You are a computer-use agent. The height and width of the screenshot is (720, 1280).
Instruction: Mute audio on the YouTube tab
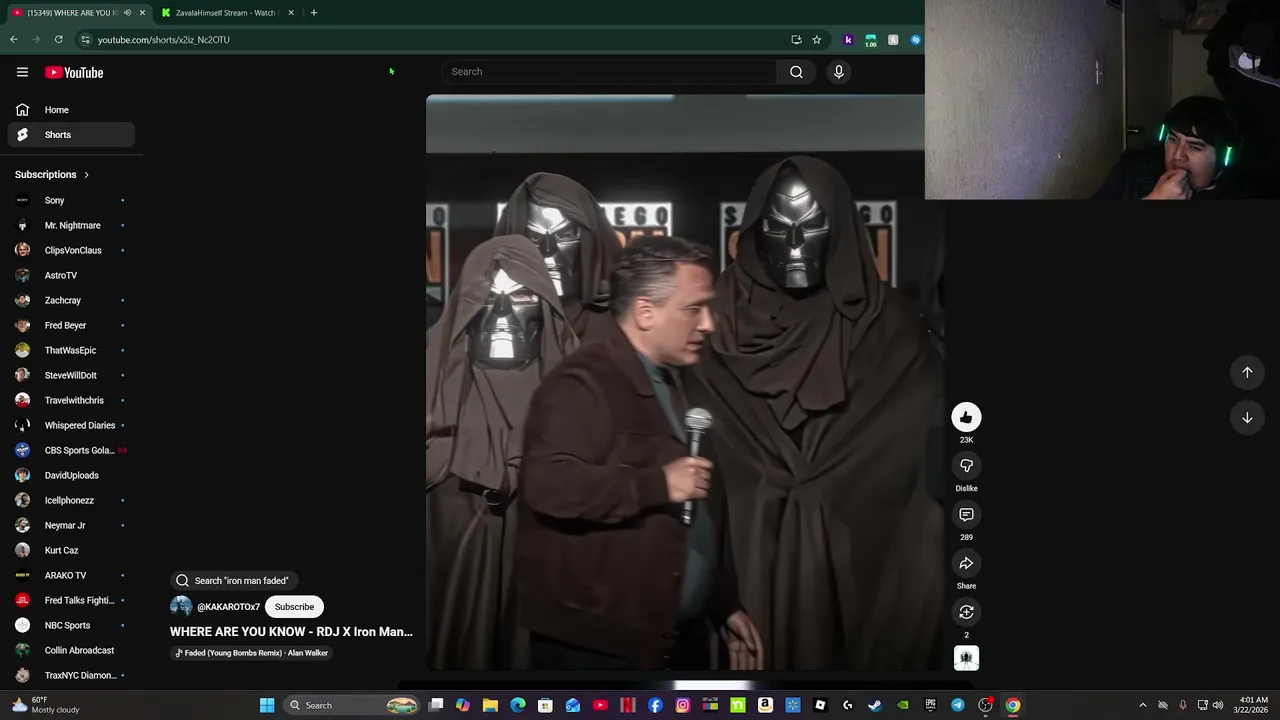point(127,13)
